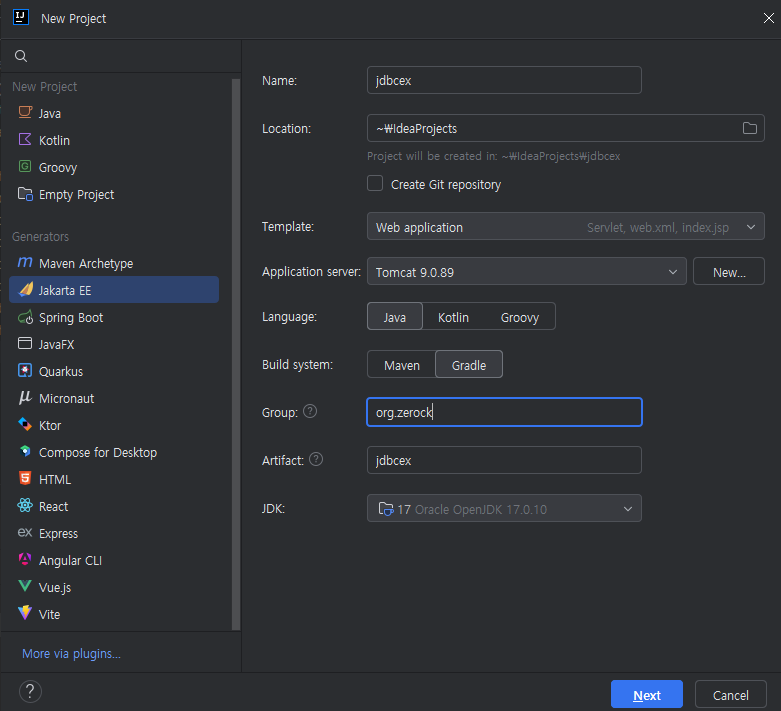Select Empty Project type
Screen dimensions: 781x711
click(x=114, y=194)
